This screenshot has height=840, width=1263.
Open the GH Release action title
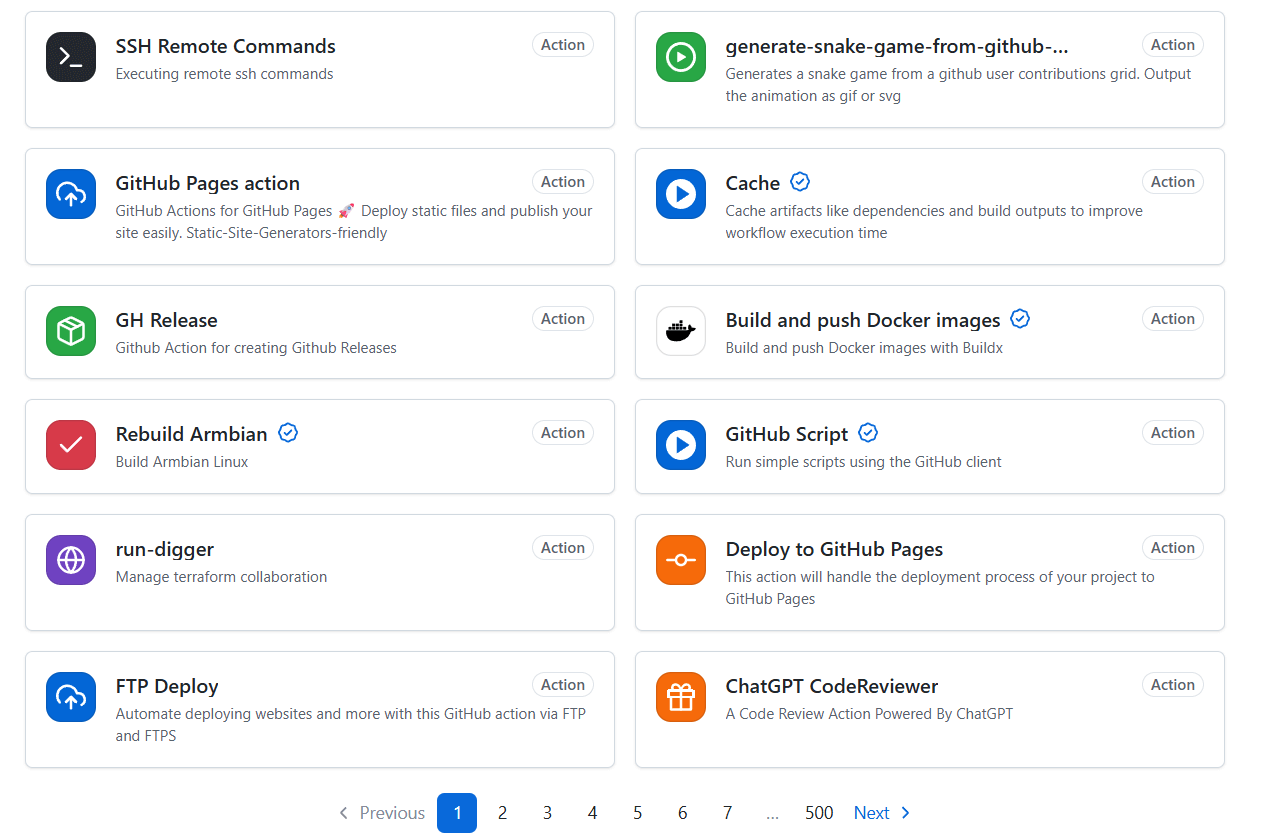(x=167, y=320)
